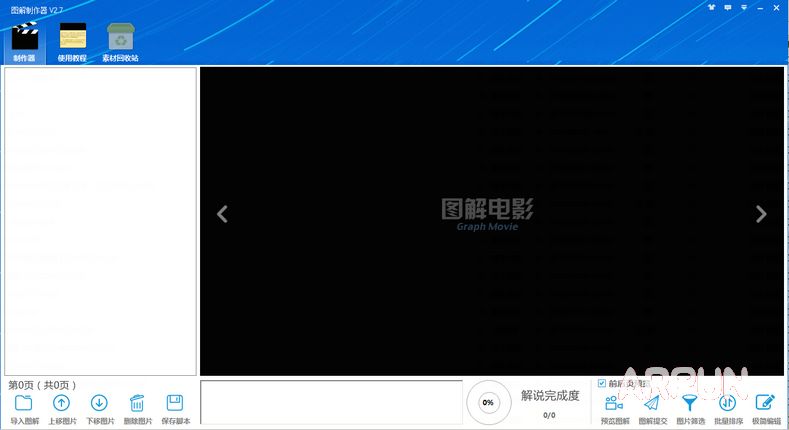
Task: Click the empty image list panel
Action: click(x=100, y=220)
